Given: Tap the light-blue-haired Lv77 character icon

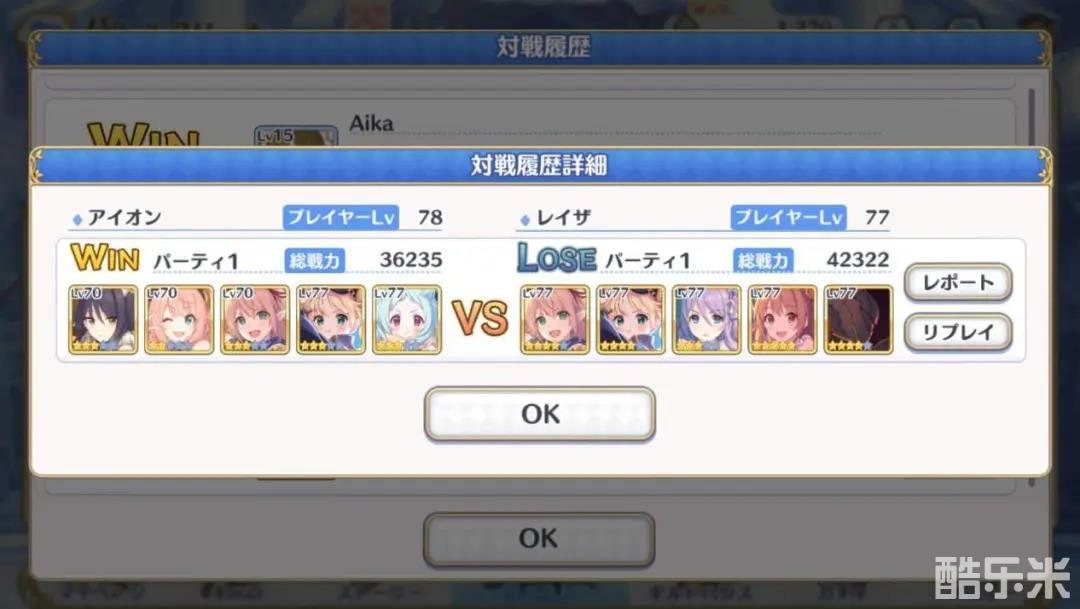Looking at the screenshot, I should [x=407, y=320].
